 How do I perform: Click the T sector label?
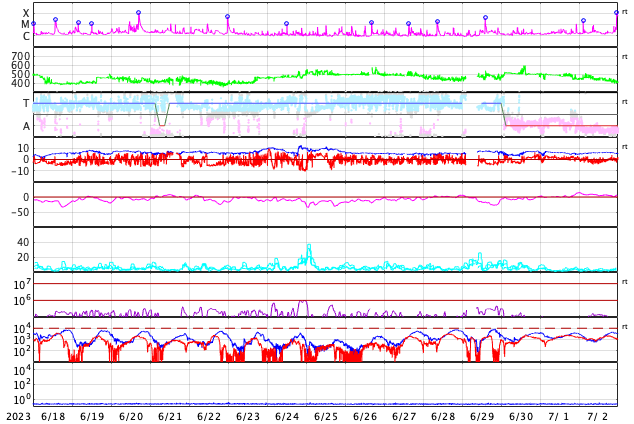26,103
